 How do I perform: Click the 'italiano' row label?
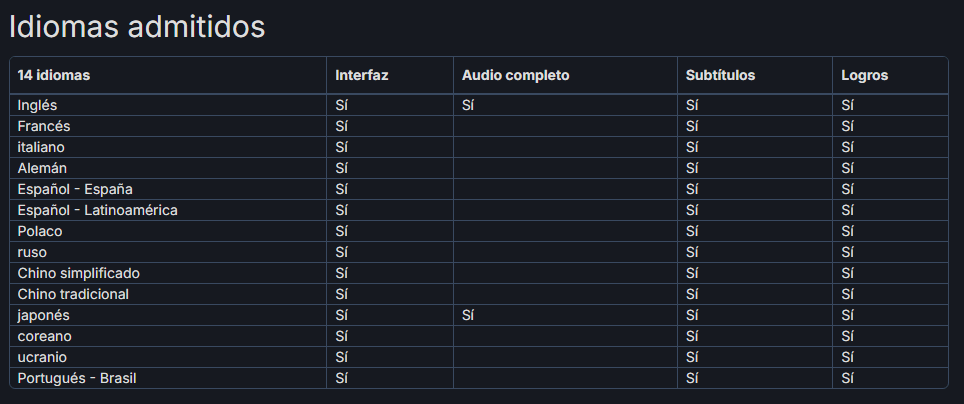[x=41, y=147]
